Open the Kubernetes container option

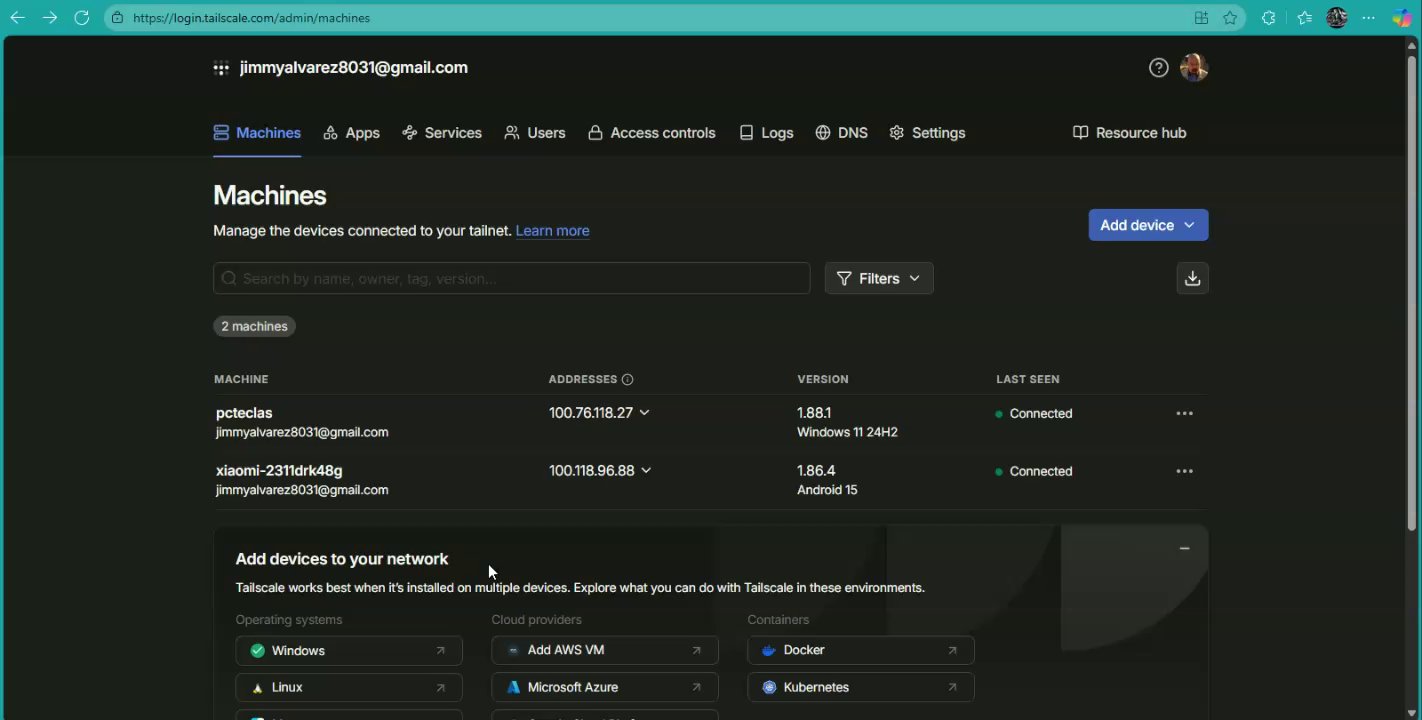pyautogui.click(x=861, y=687)
